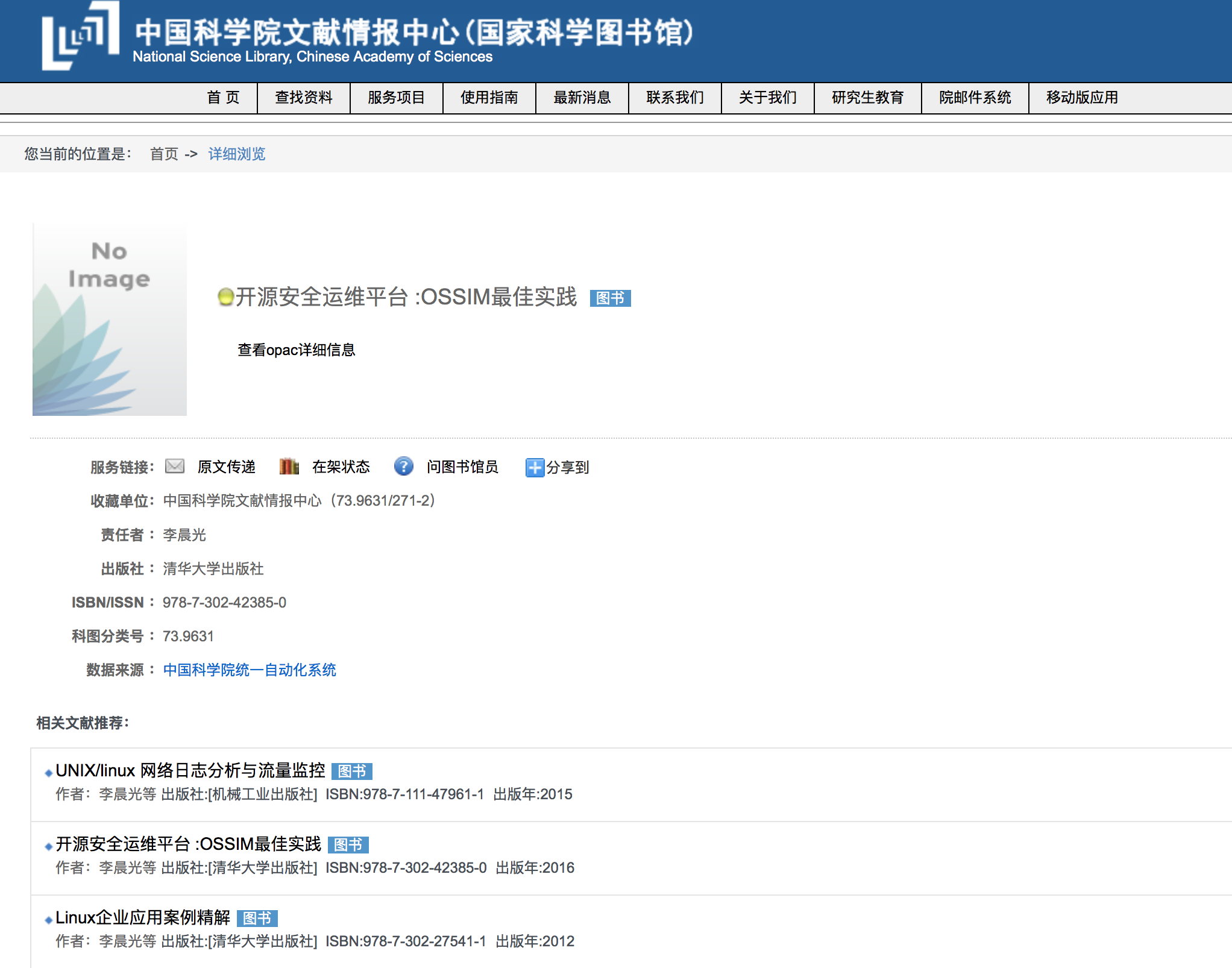This screenshot has height=968, width=1232.
Task: Click the books icon for 在架状态
Action: pos(289,466)
